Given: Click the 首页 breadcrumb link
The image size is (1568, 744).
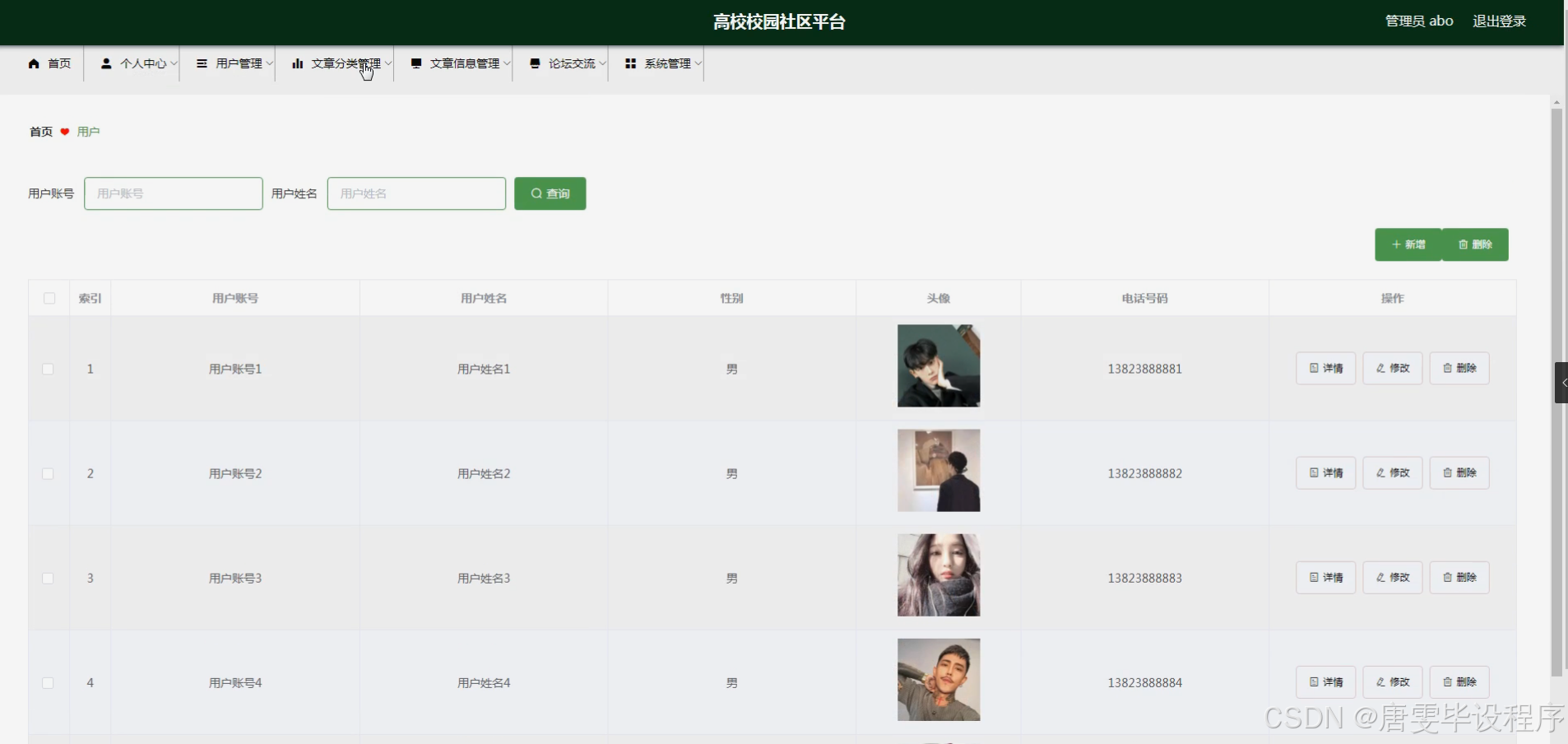Looking at the screenshot, I should [41, 132].
